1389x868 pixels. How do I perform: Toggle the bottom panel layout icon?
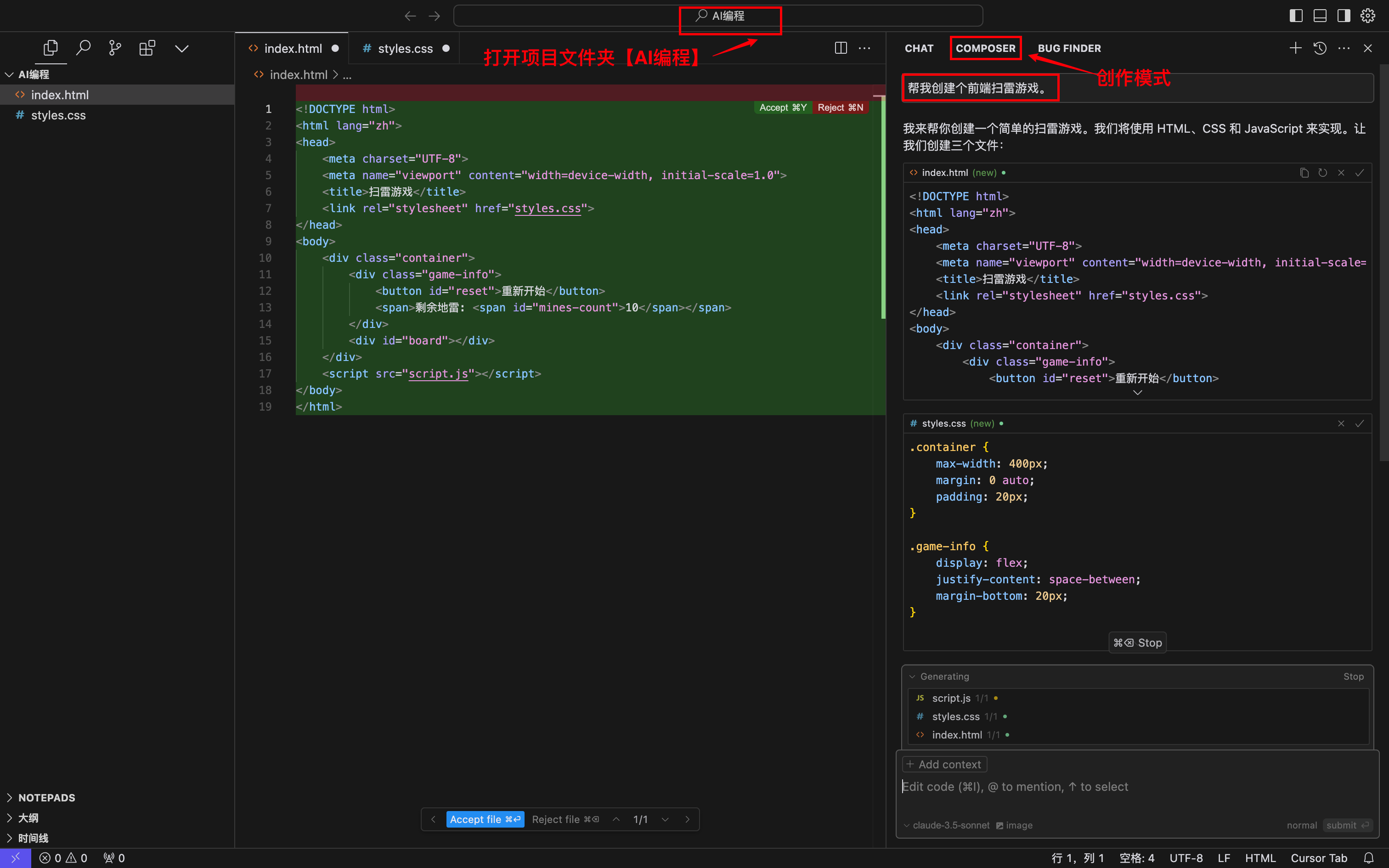click(1320, 16)
